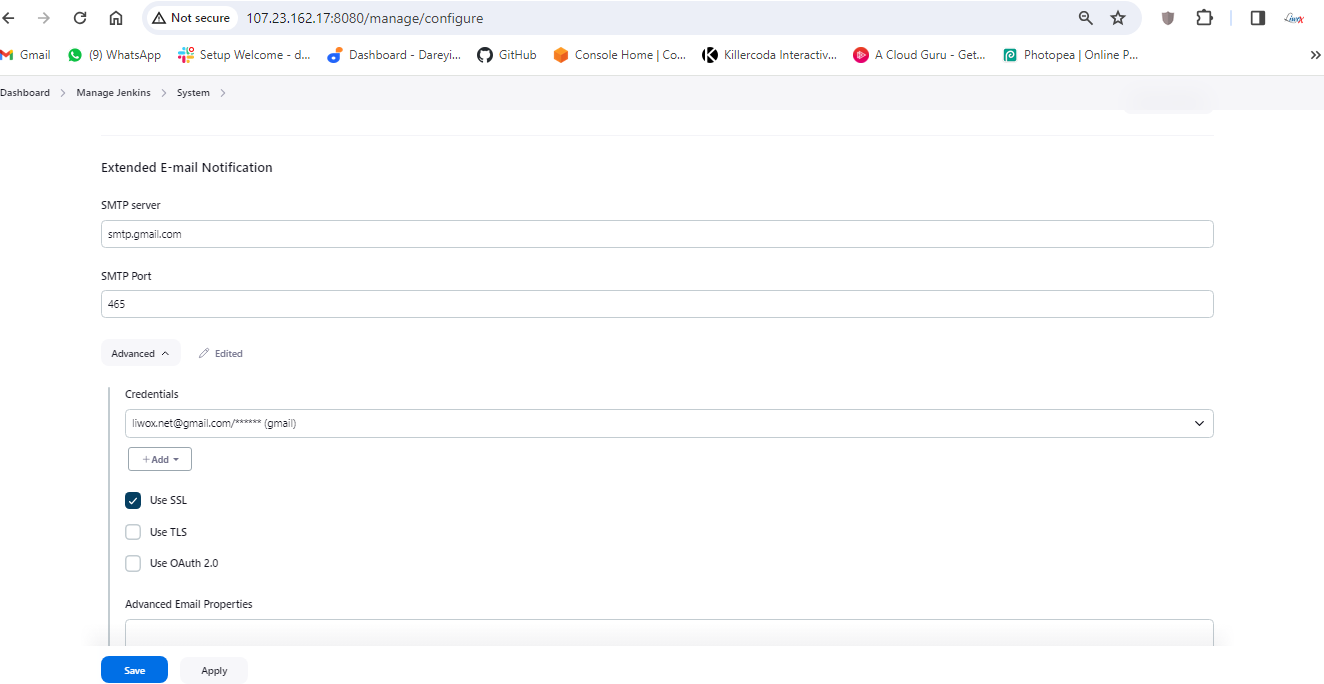Screen dimensions: 1324x684
Task: Enable the Use TLS checkbox
Action: pos(133,532)
